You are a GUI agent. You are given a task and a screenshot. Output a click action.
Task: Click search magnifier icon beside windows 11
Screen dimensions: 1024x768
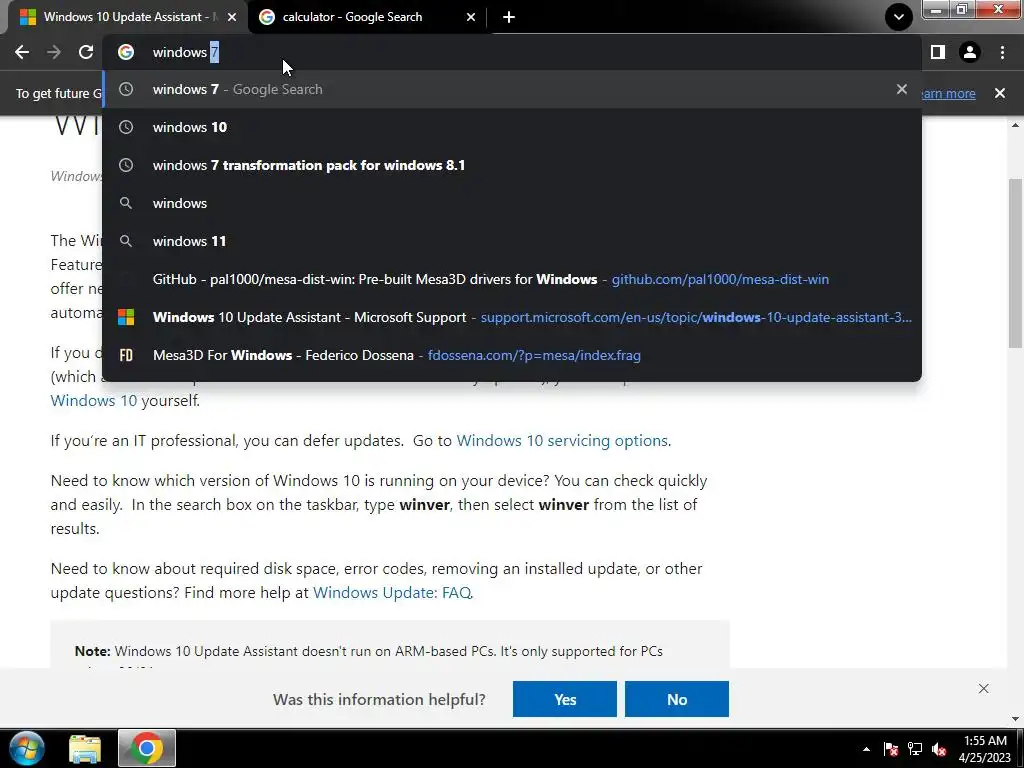[126, 241]
